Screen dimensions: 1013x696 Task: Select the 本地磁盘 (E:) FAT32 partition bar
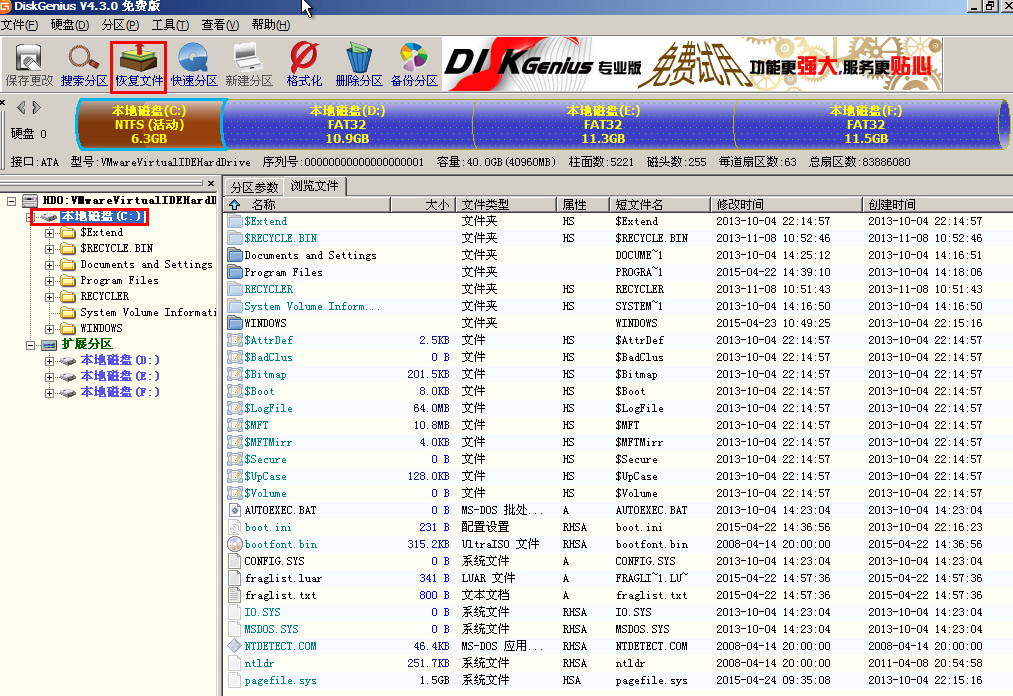tap(602, 124)
